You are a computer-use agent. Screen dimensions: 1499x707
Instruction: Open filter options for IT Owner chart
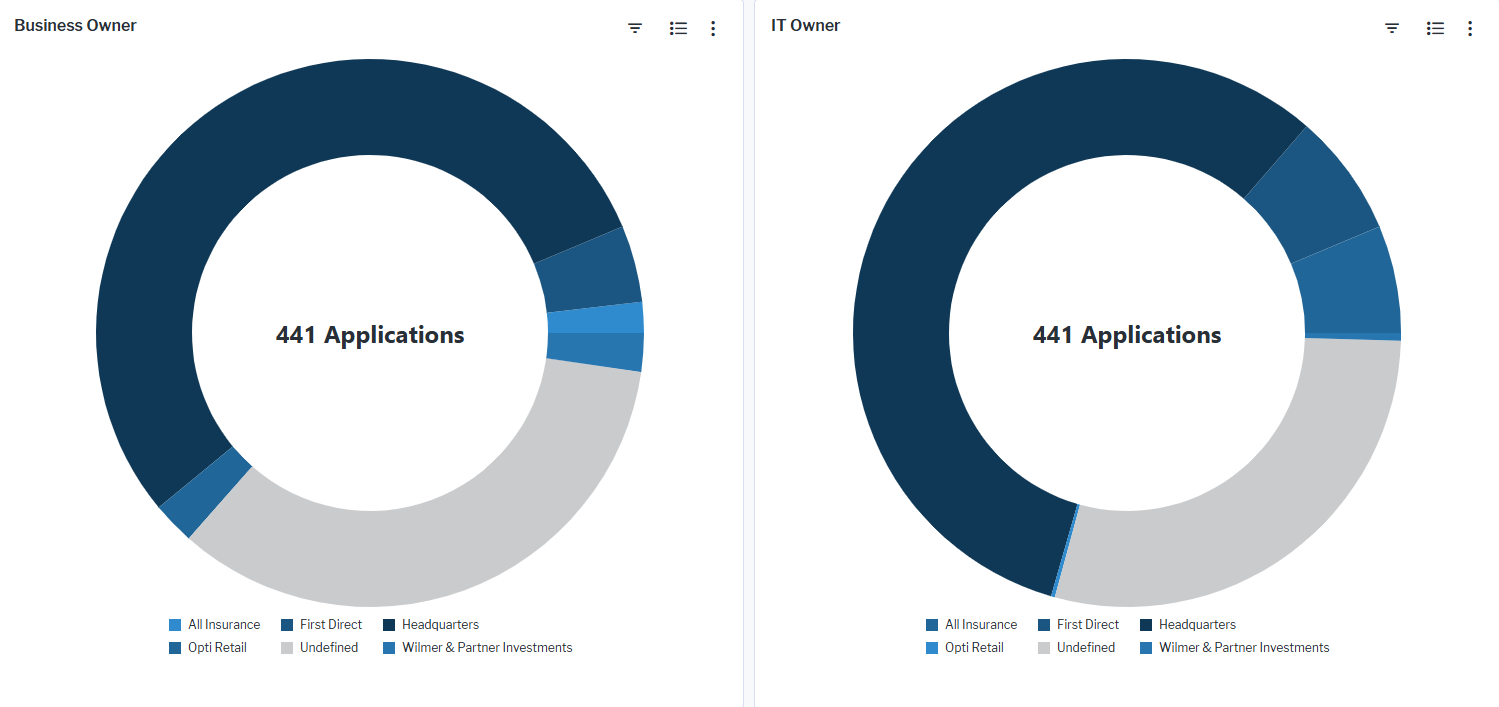(1392, 28)
